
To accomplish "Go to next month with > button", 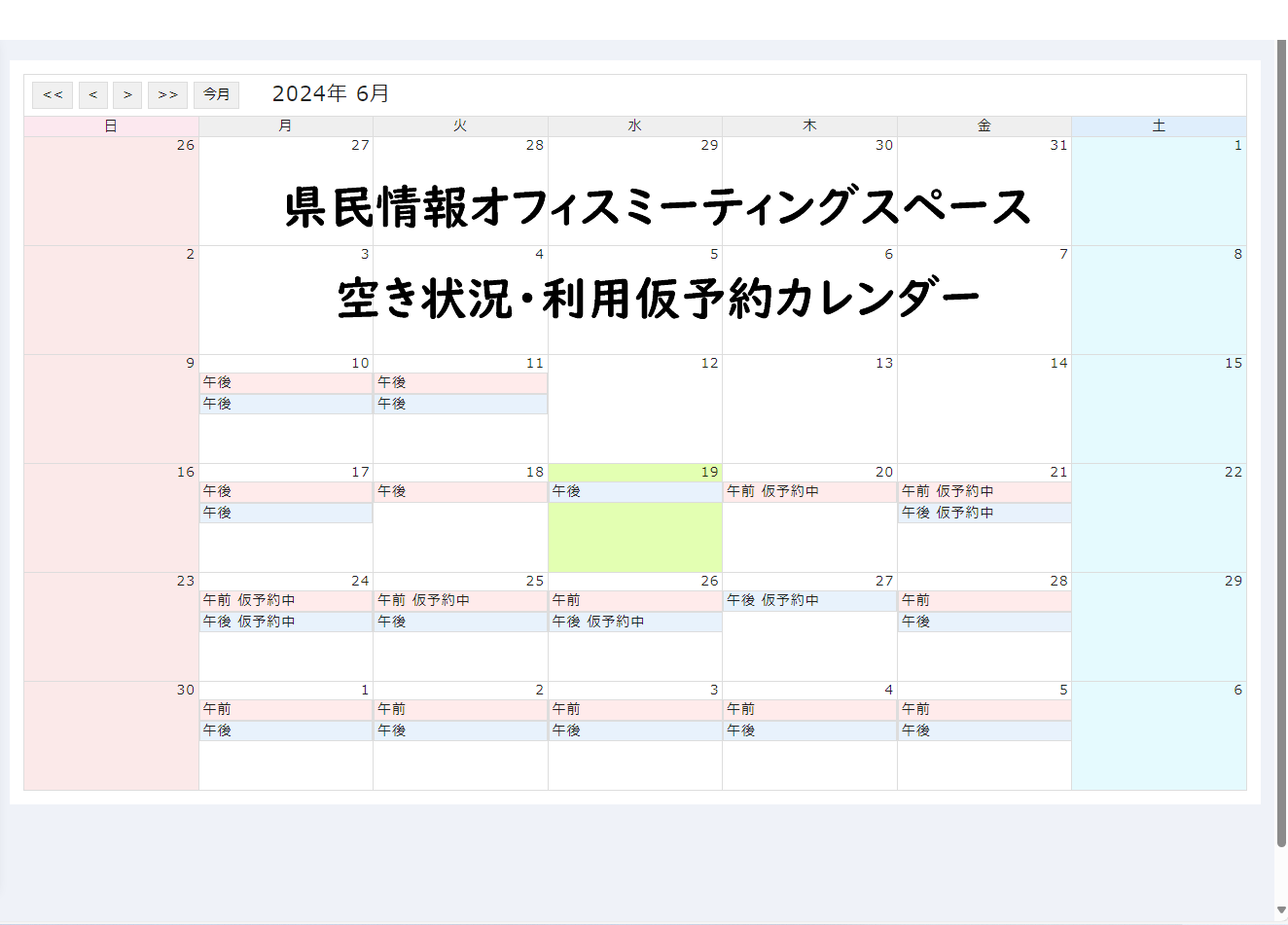I will point(127,94).
